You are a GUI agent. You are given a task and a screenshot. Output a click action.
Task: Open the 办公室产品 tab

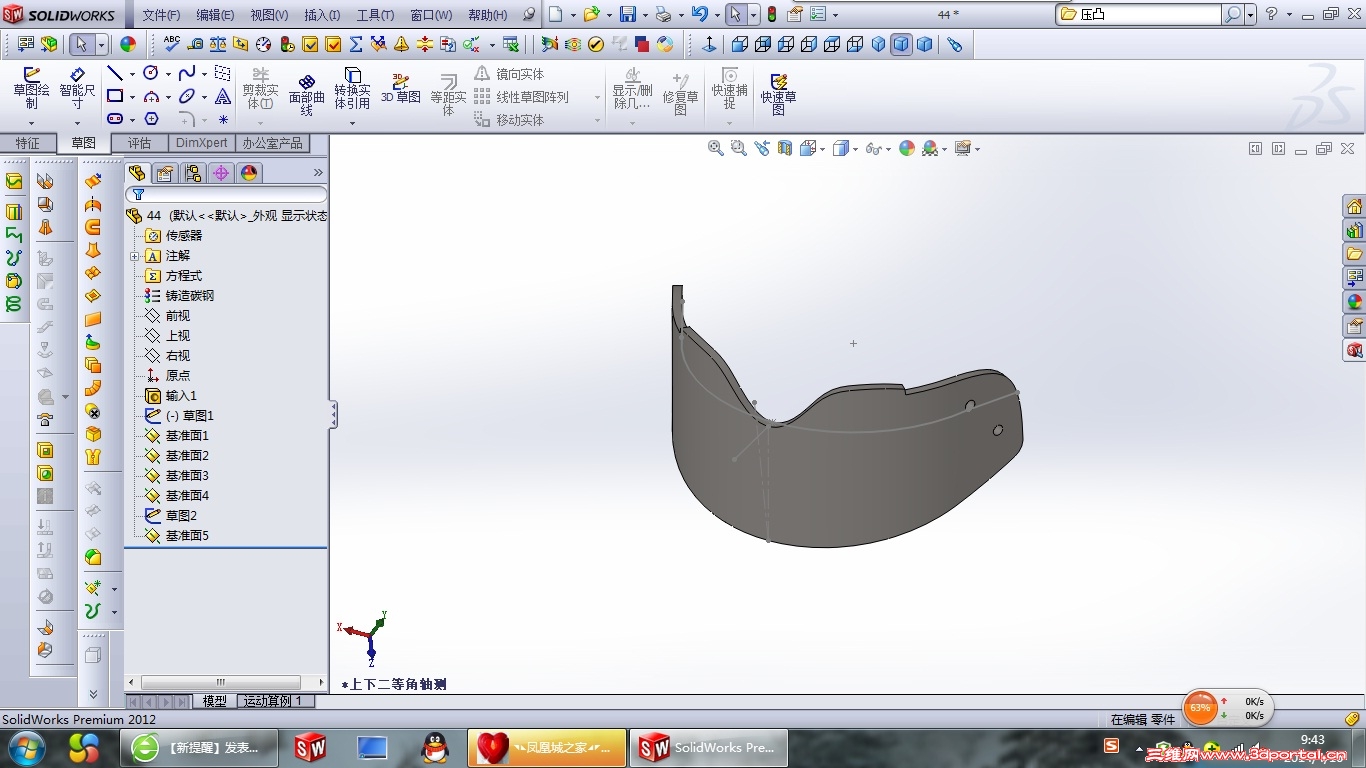(272, 143)
